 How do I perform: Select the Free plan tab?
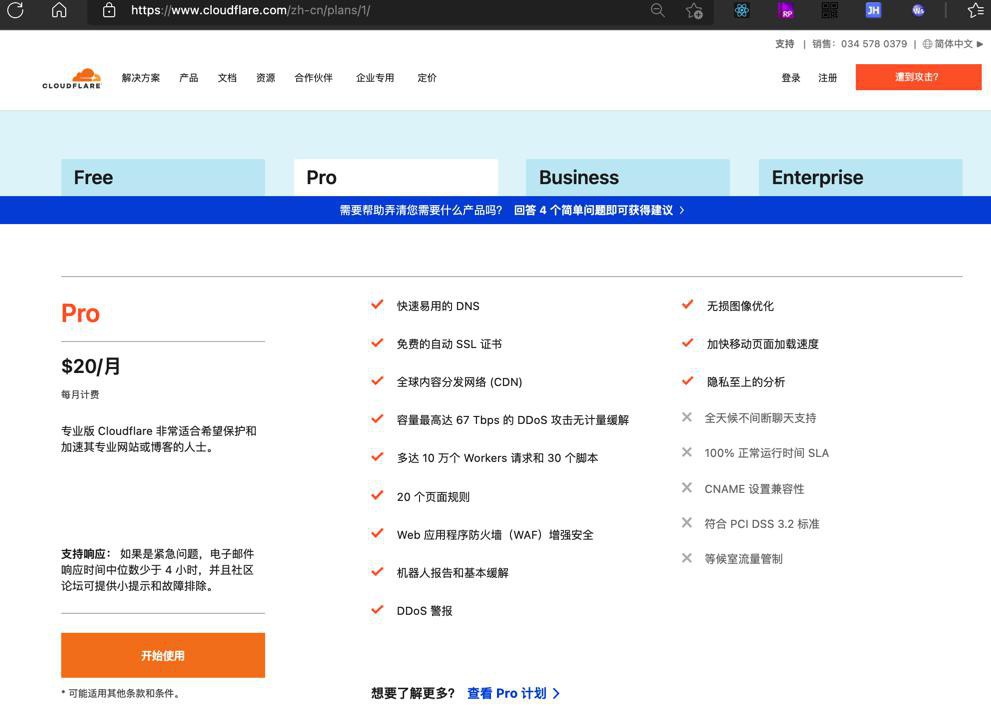click(x=163, y=178)
